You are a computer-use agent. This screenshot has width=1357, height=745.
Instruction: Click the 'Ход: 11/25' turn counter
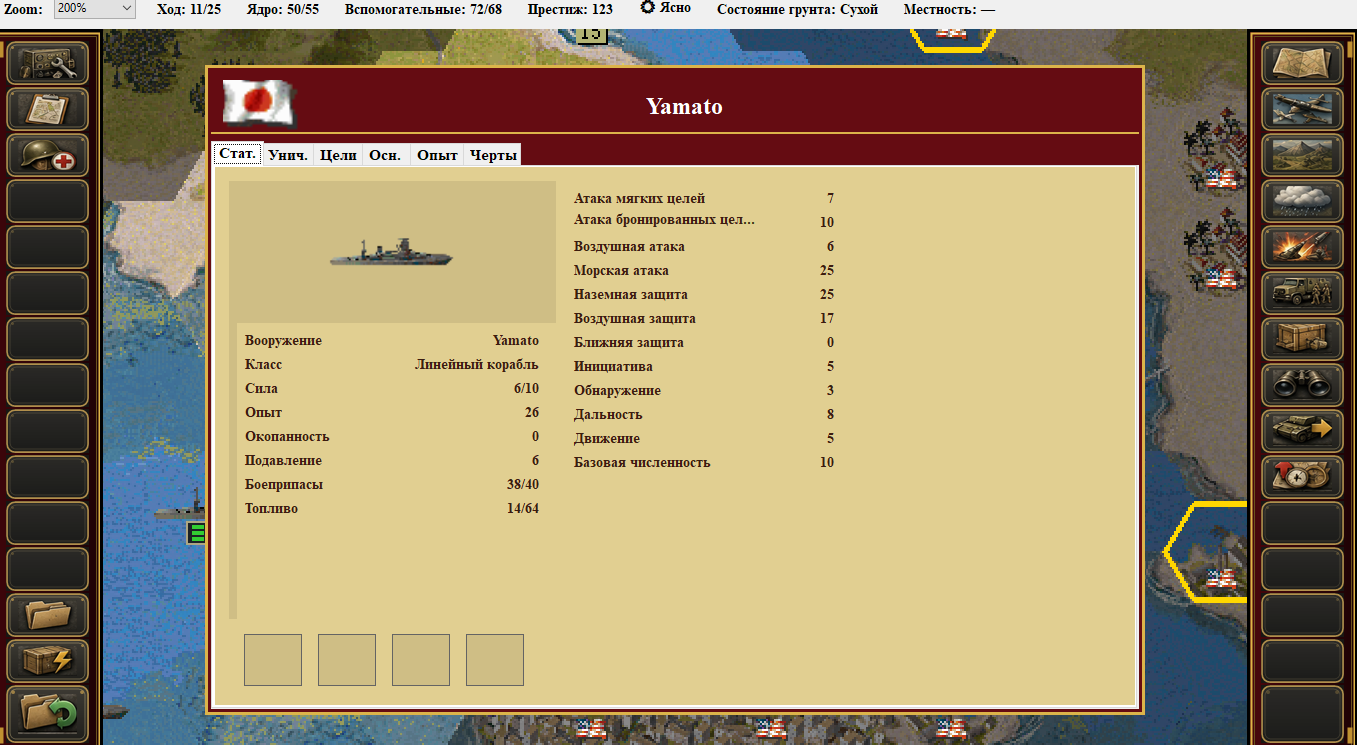[x=189, y=9]
